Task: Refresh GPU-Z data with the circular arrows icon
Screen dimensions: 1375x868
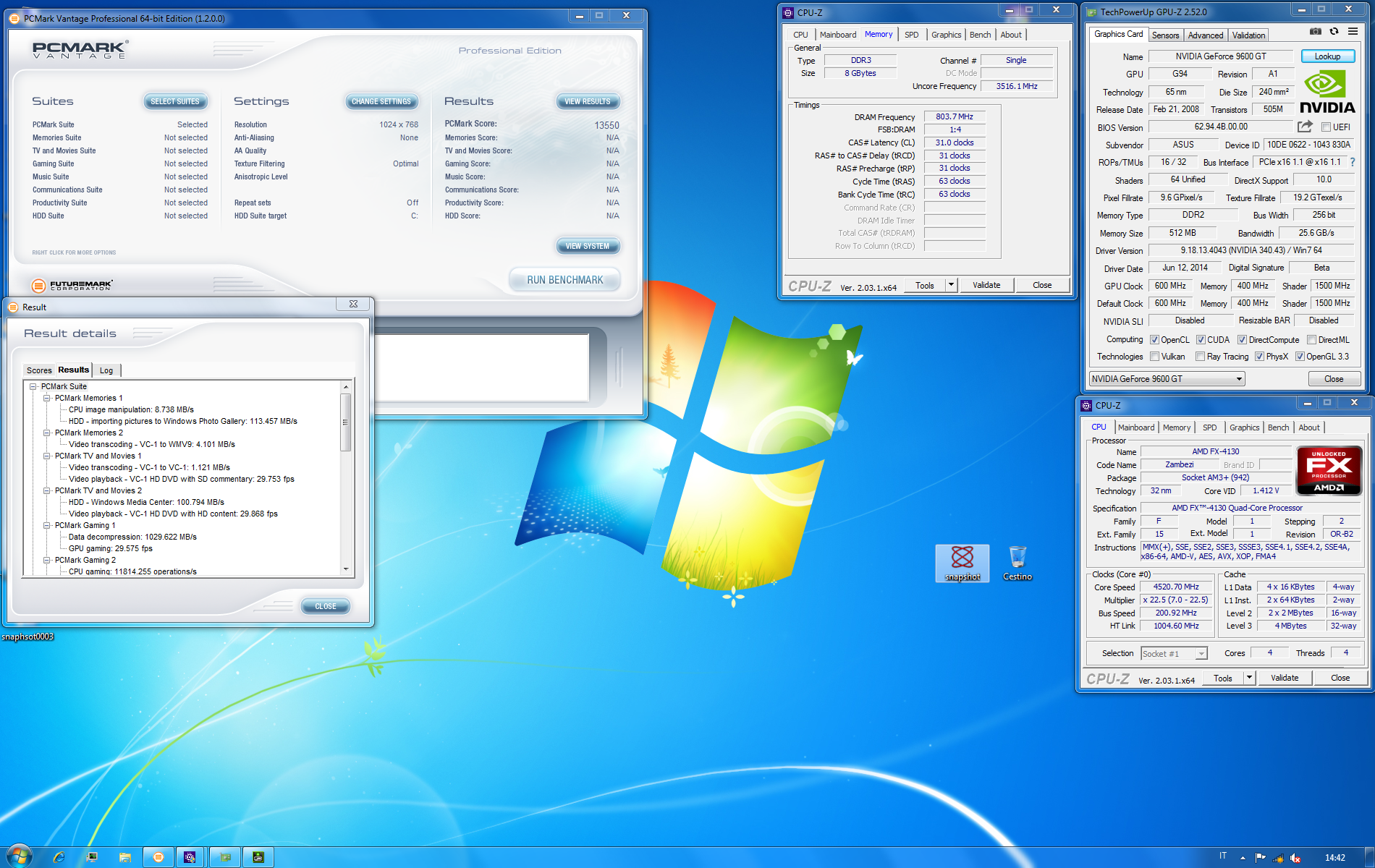Action: [1334, 31]
